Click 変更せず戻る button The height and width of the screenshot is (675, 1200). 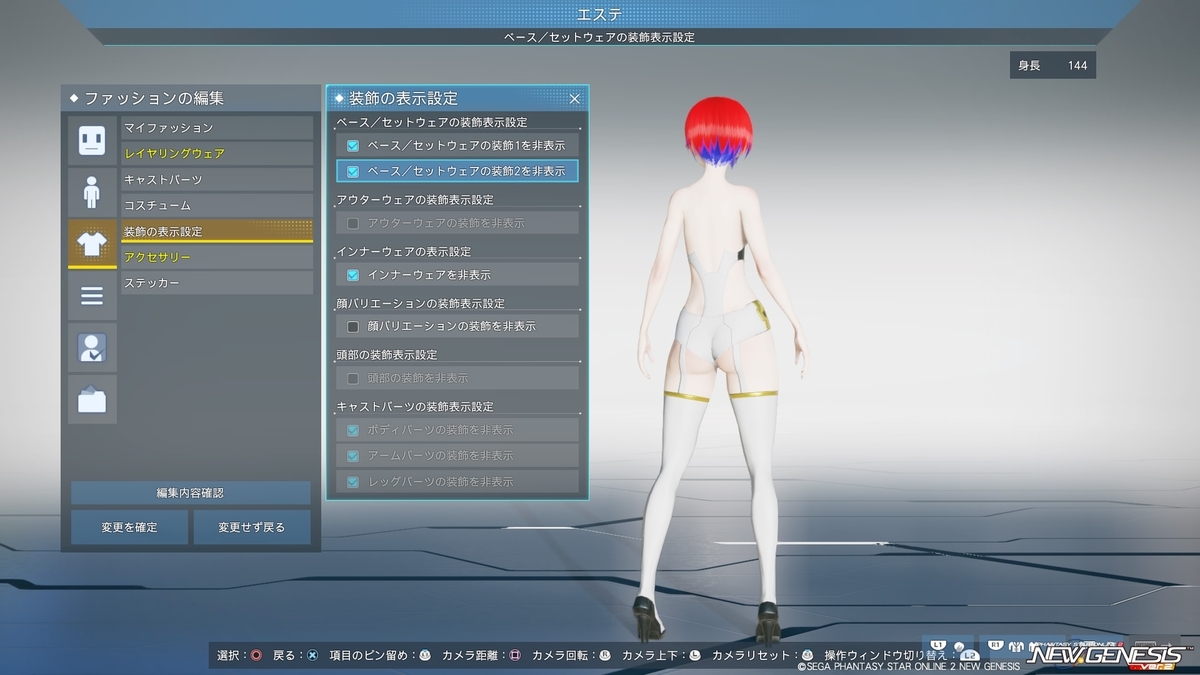[x=252, y=527]
